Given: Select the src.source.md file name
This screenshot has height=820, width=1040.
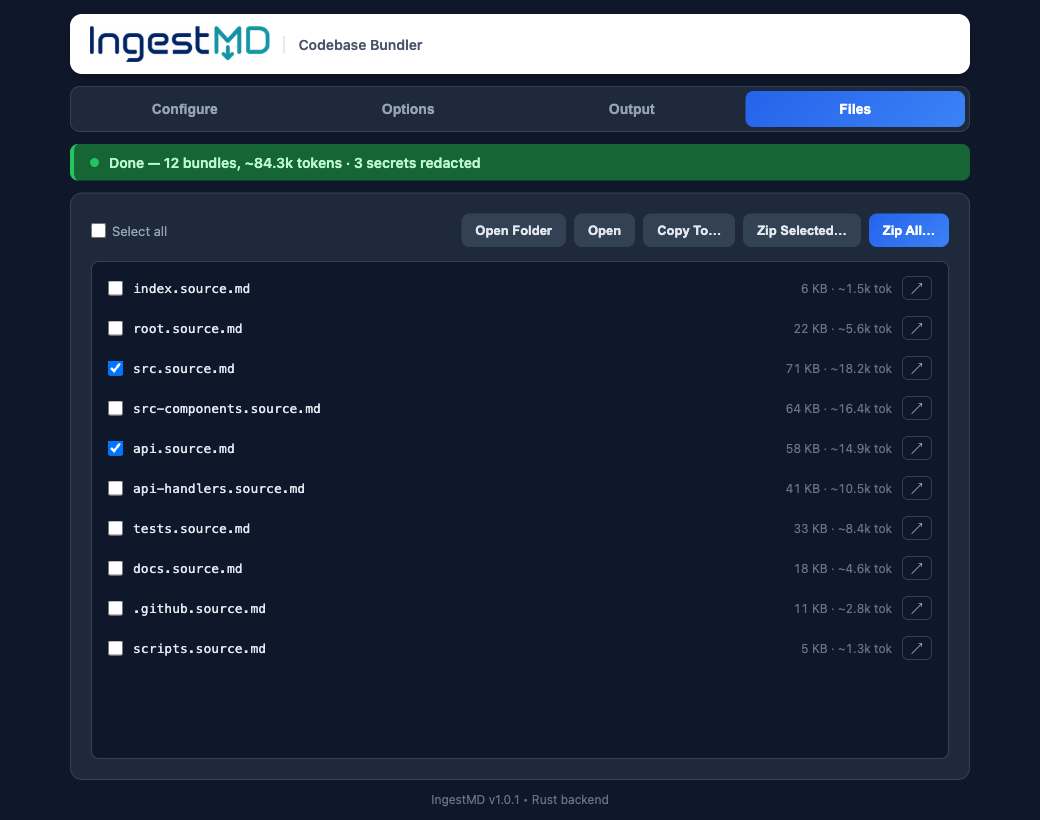Looking at the screenshot, I should 184,368.
